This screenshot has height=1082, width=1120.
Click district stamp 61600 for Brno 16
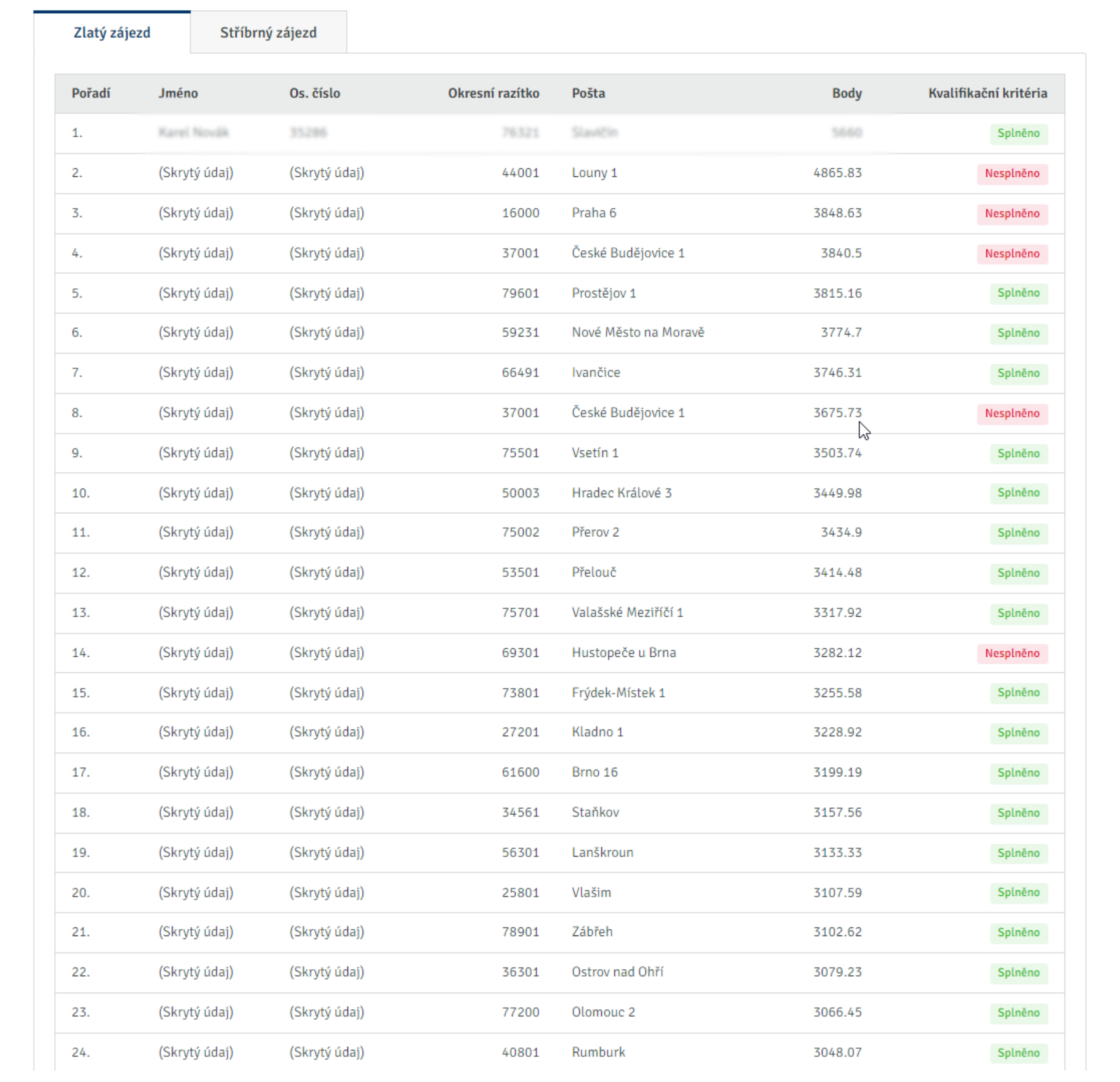(520, 773)
